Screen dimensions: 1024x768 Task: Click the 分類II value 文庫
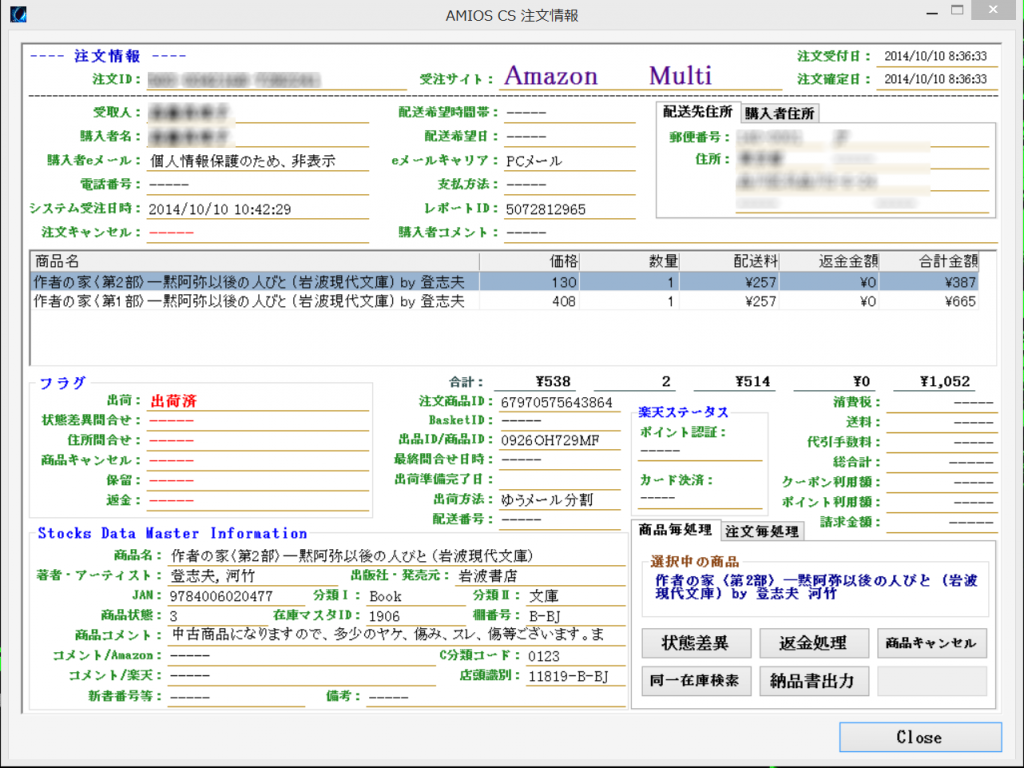pyautogui.click(x=543, y=596)
